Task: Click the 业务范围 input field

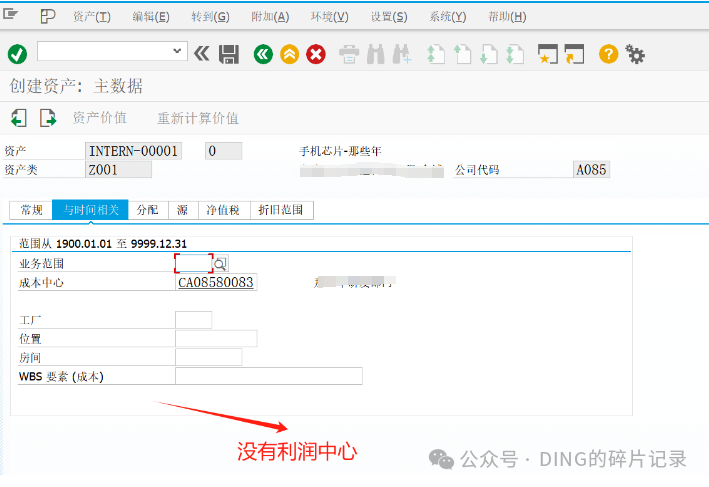Action: [194, 263]
